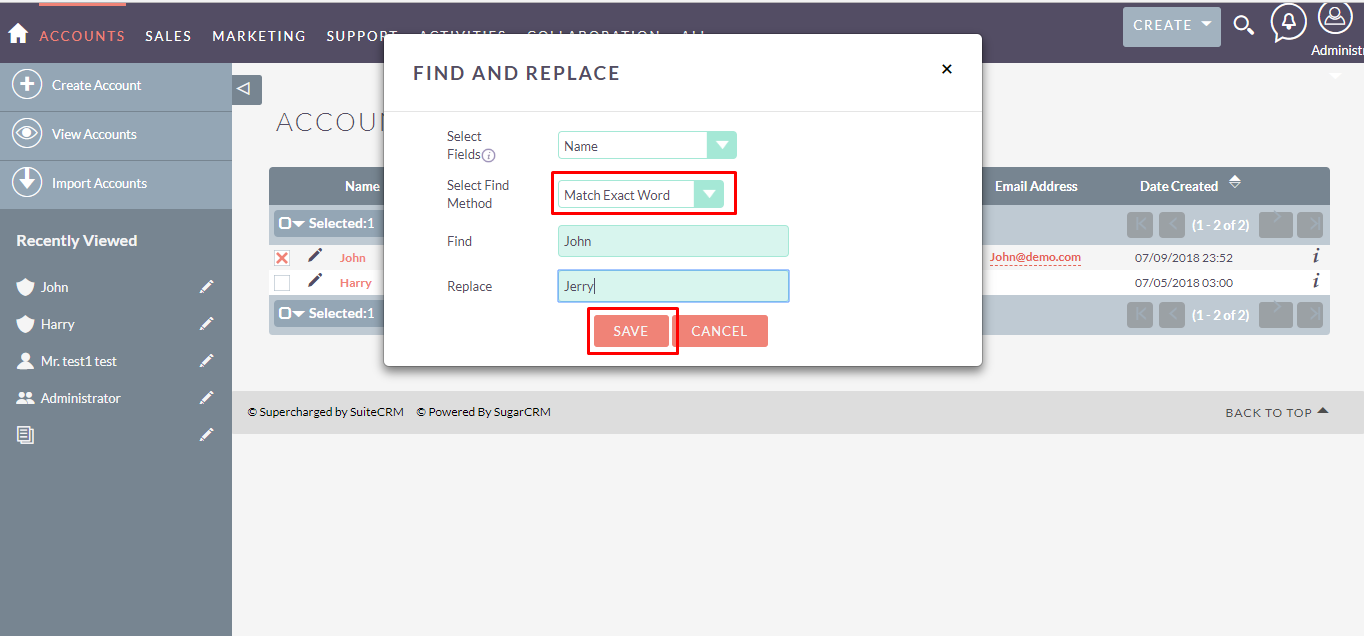Open notifications via the bell icon
Screen dimensions: 1364x636
pos(1288,21)
